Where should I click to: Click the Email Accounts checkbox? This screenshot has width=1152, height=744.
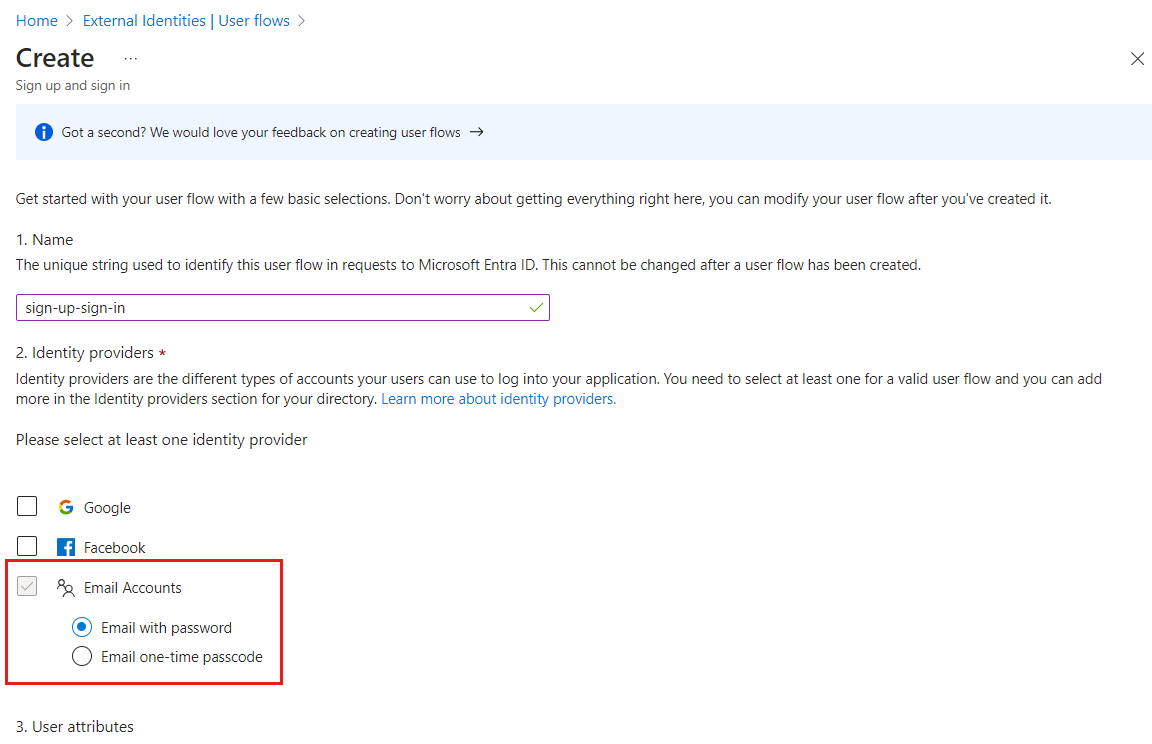click(x=27, y=586)
